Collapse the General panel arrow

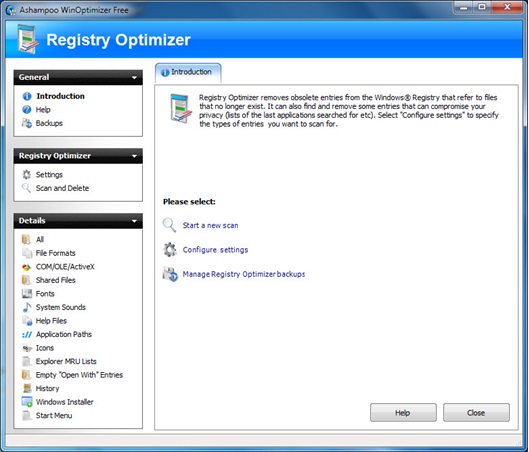(134, 78)
